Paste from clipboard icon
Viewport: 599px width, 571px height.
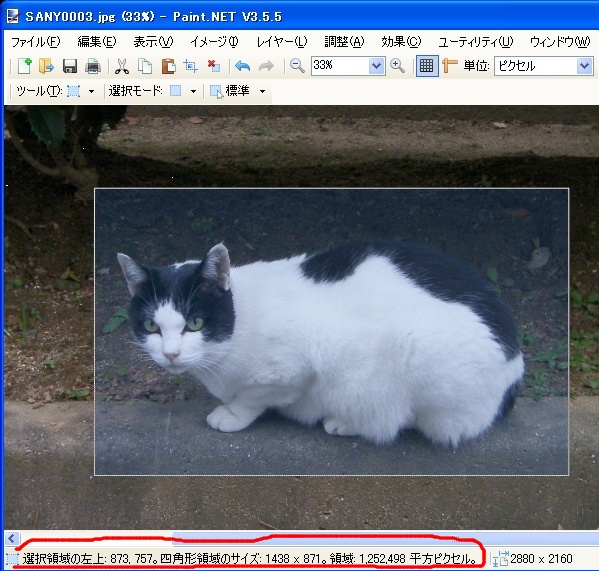(x=168, y=66)
